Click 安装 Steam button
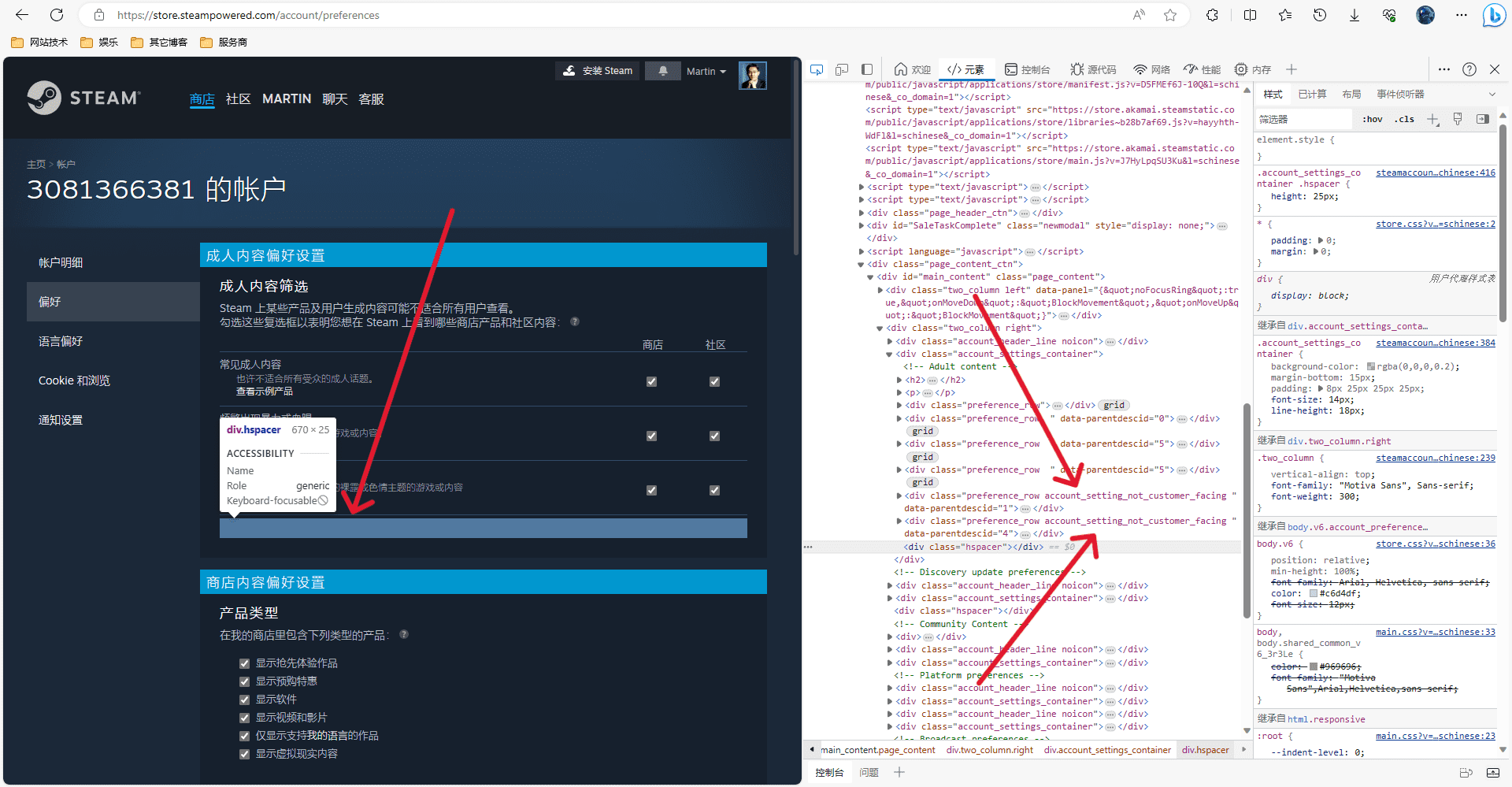This screenshot has height=787, width=1512. coord(598,71)
